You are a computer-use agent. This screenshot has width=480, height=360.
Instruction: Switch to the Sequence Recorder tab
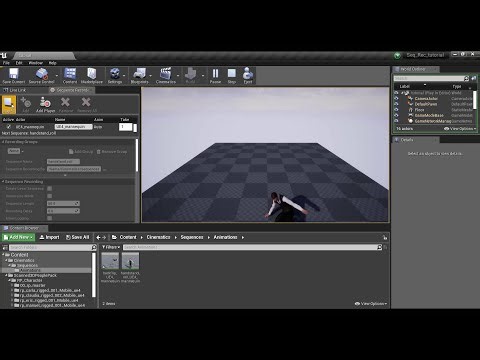tap(72, 90)
